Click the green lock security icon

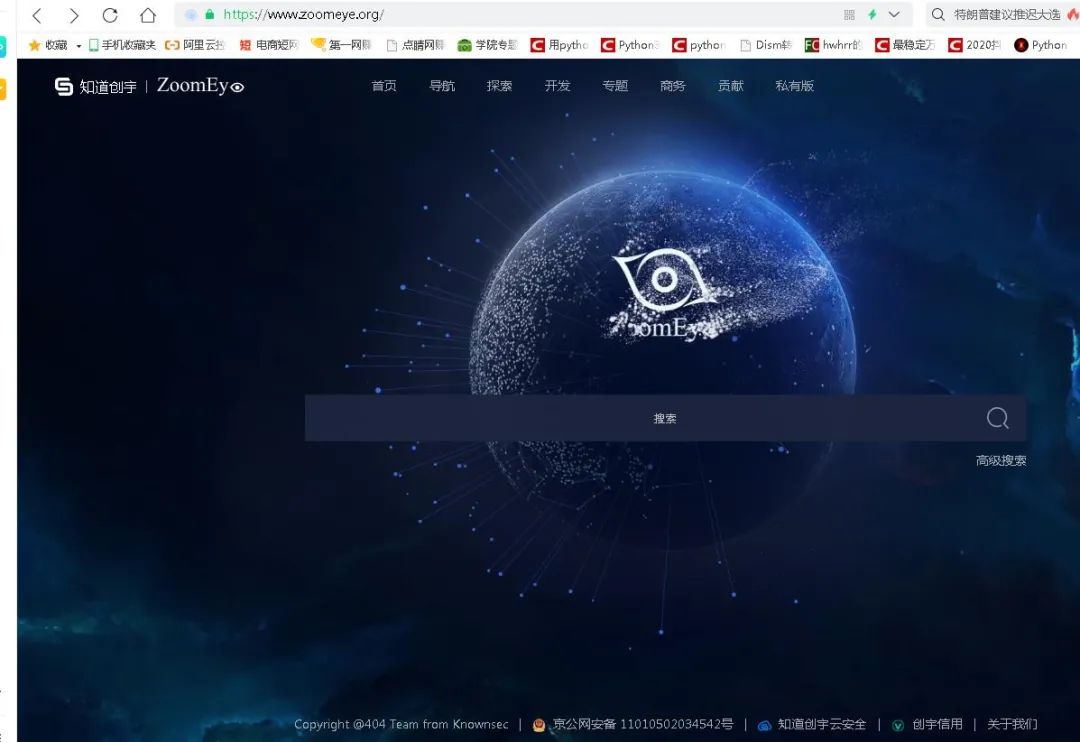[x=209, y=14]
